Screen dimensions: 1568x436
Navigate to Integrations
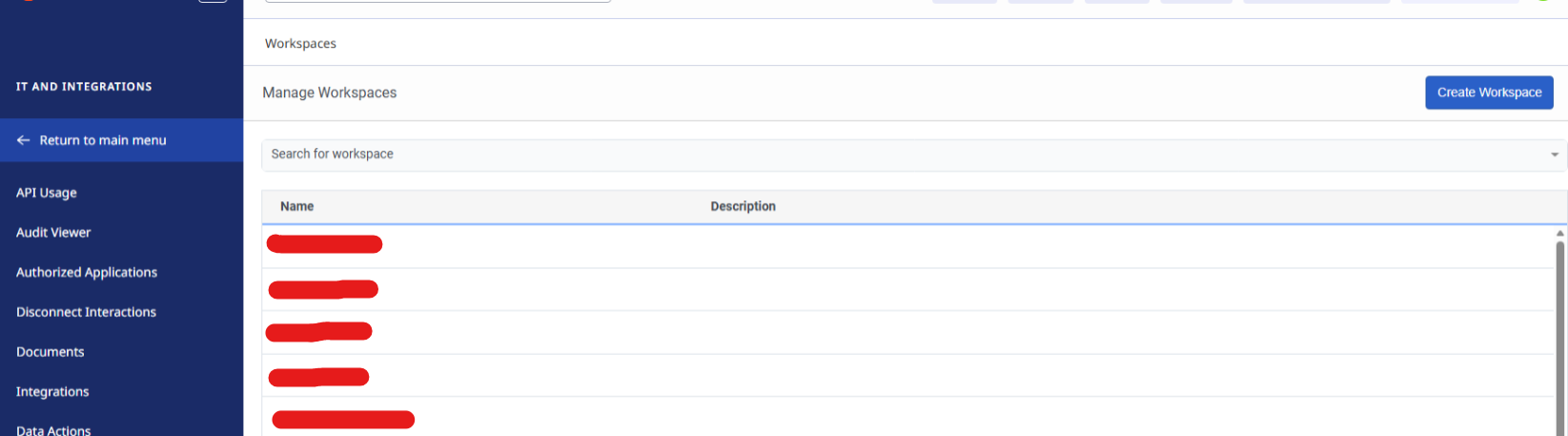click(x=52, y=392)
